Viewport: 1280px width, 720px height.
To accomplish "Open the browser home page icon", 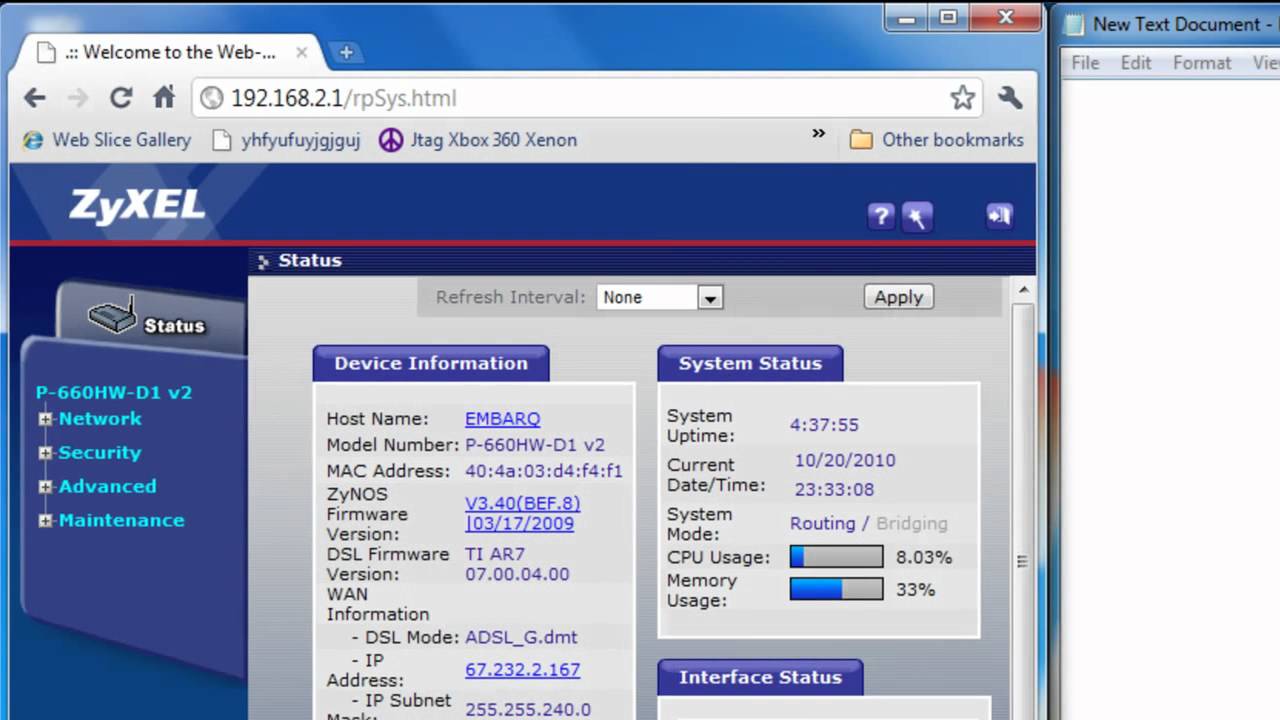I will [164, 98].
